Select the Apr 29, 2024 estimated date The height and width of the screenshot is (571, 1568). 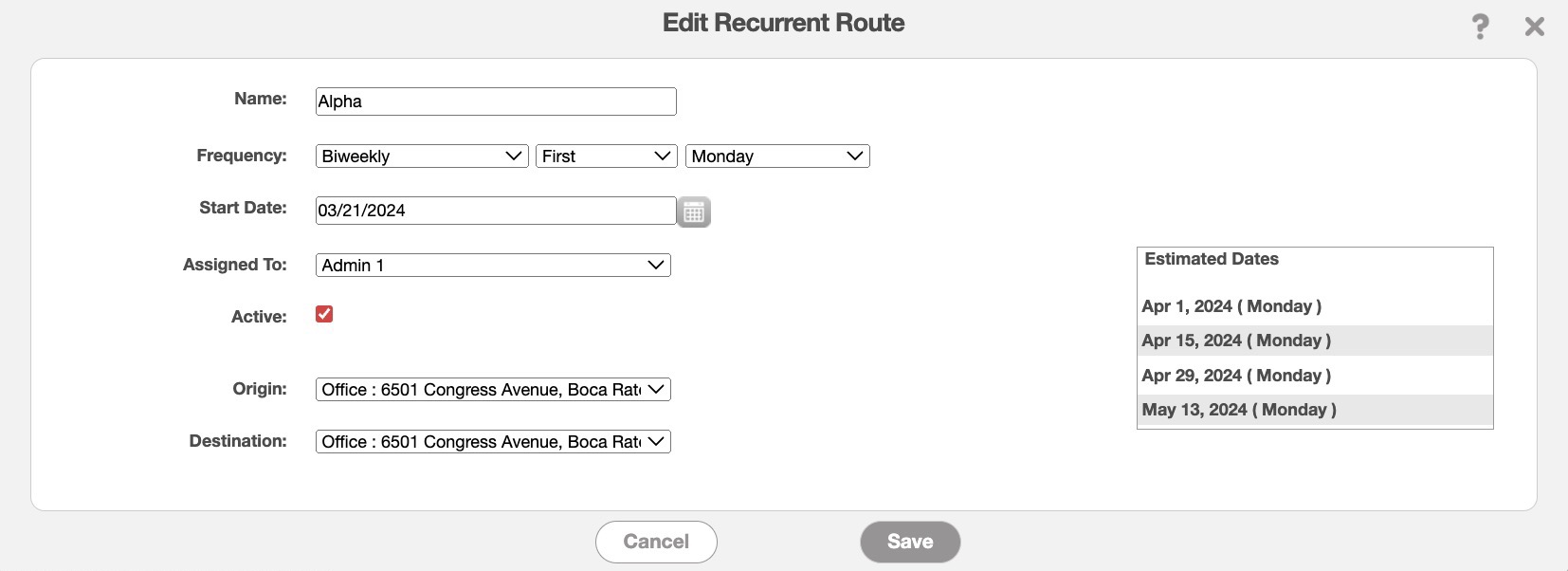tap(1236, 376)
